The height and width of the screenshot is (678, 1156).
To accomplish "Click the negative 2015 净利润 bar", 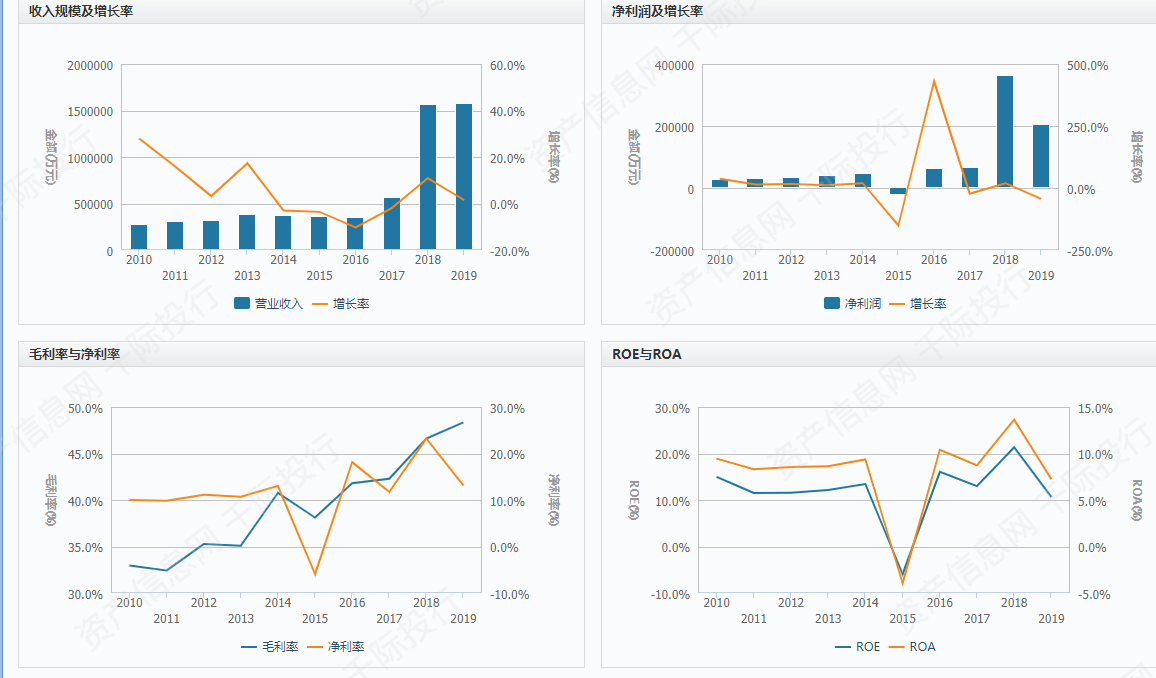I will pos(898,191).
